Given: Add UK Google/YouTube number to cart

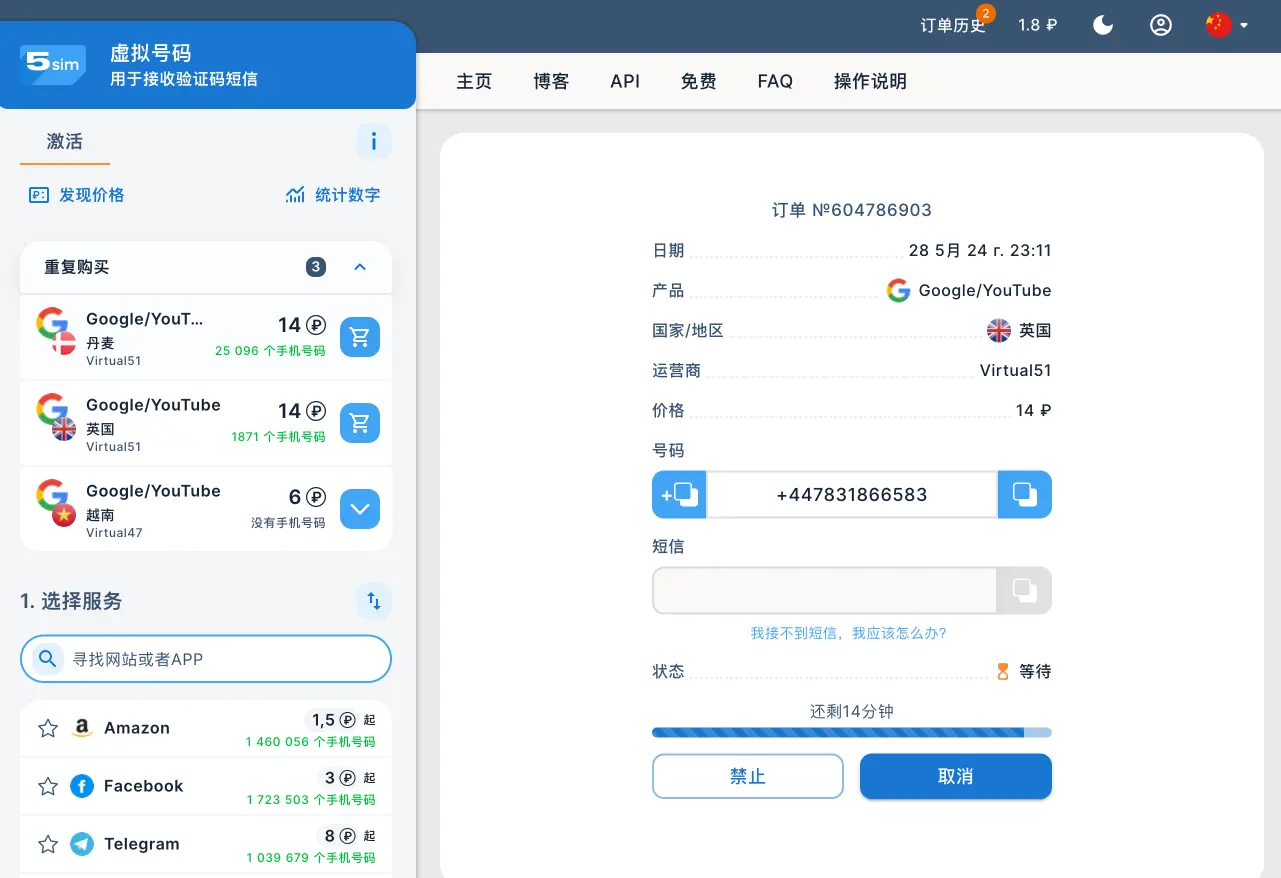Looking at the screenshot, I should [x=360, y=423].
